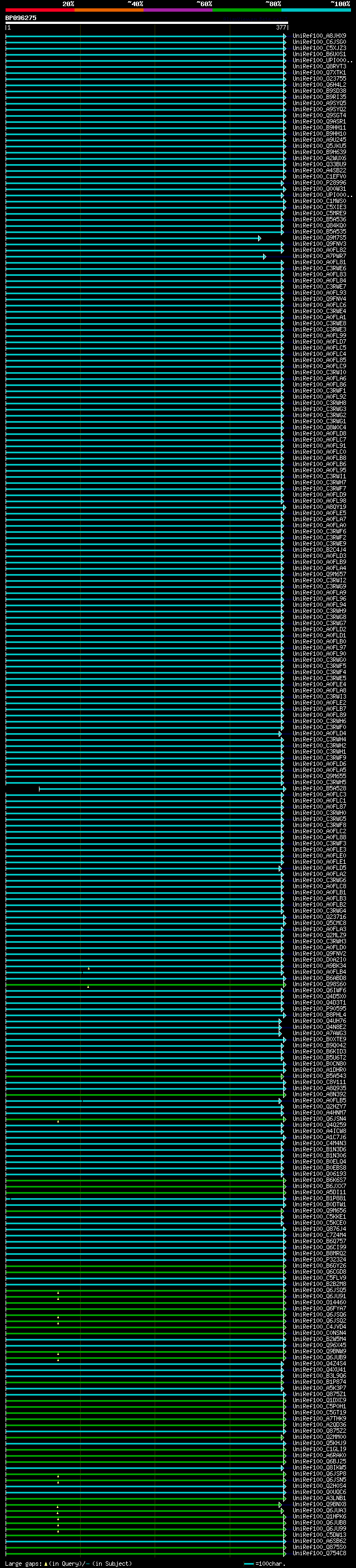This screenshot has width=356, height=1568.
Task: Click the label UniRef100_C8V111
Action: (x=319, y=1082)
